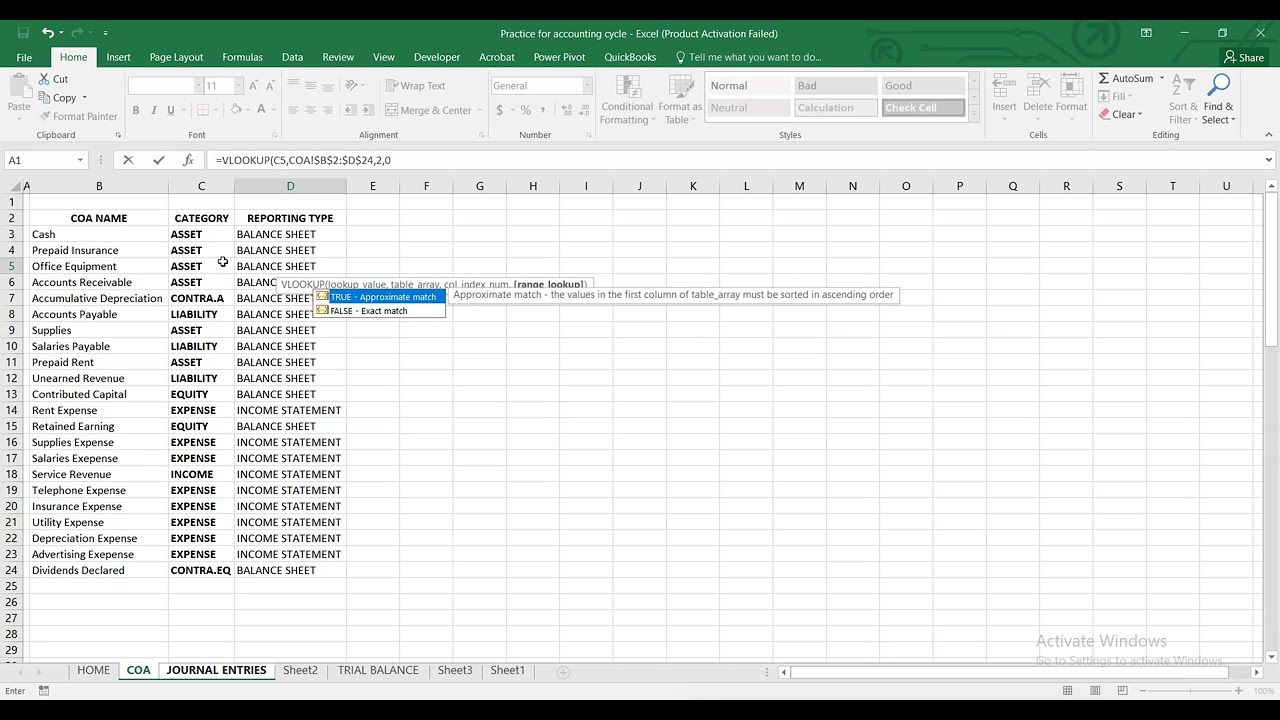
Task: Switch to TRIAL BALANCE sheet tab
Action: click(378, 670)
